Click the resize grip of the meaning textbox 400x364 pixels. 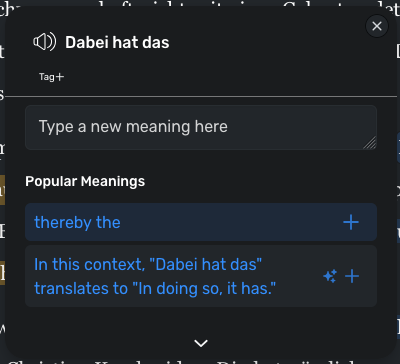pos(370,143)
